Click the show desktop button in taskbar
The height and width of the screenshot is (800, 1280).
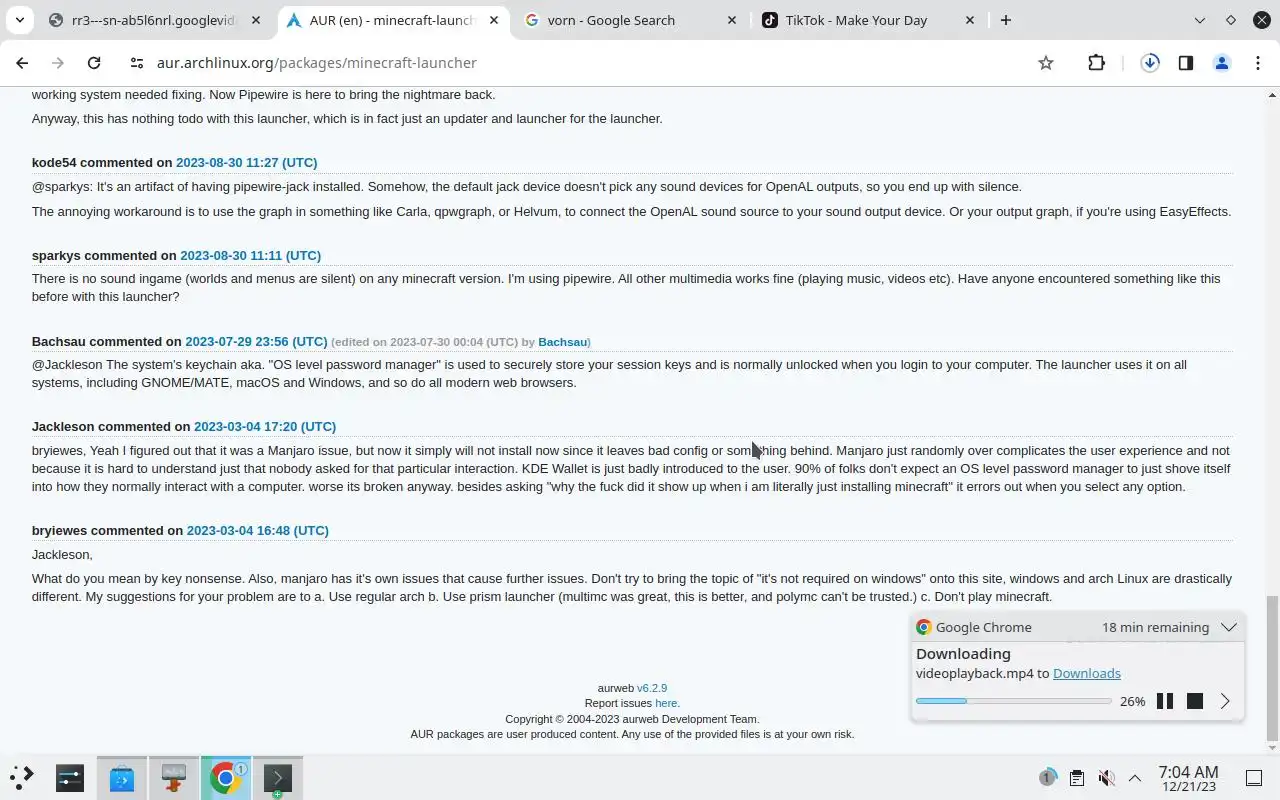pos(1254,777)
